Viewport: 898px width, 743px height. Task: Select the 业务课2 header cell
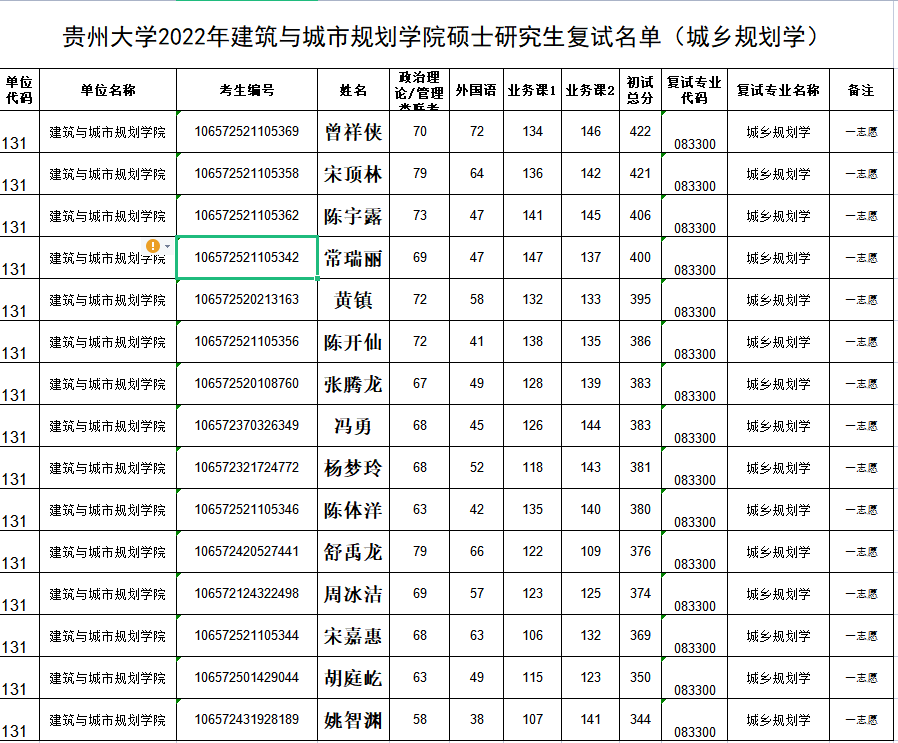click(590, 90)
